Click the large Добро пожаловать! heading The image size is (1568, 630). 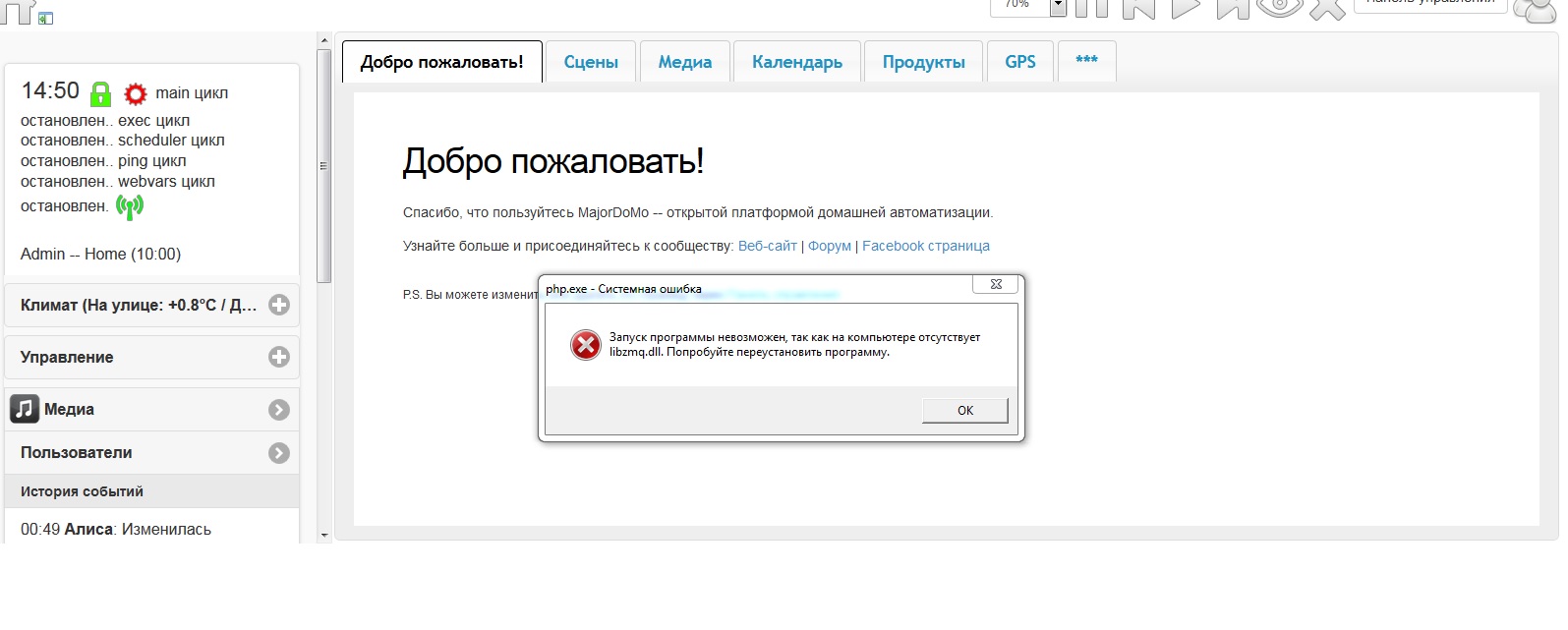click(x=553, y=161)
